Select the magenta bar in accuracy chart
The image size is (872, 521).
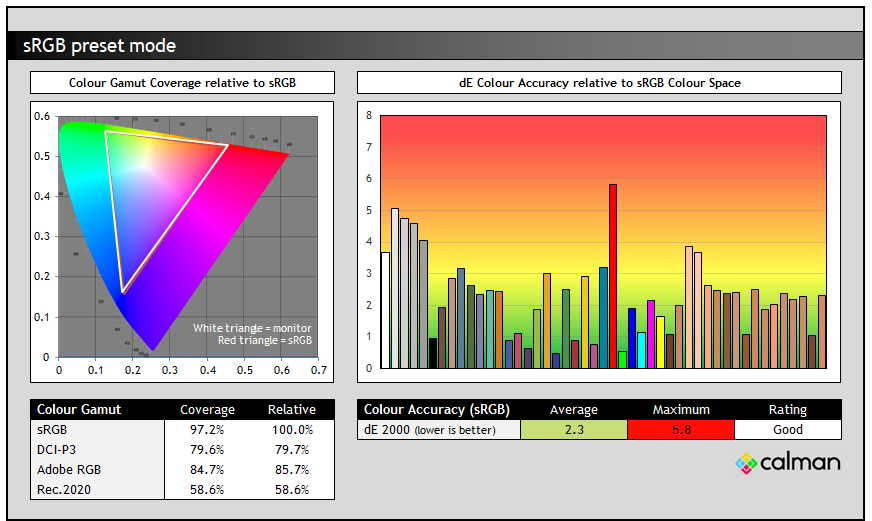[x=651, y=334]
